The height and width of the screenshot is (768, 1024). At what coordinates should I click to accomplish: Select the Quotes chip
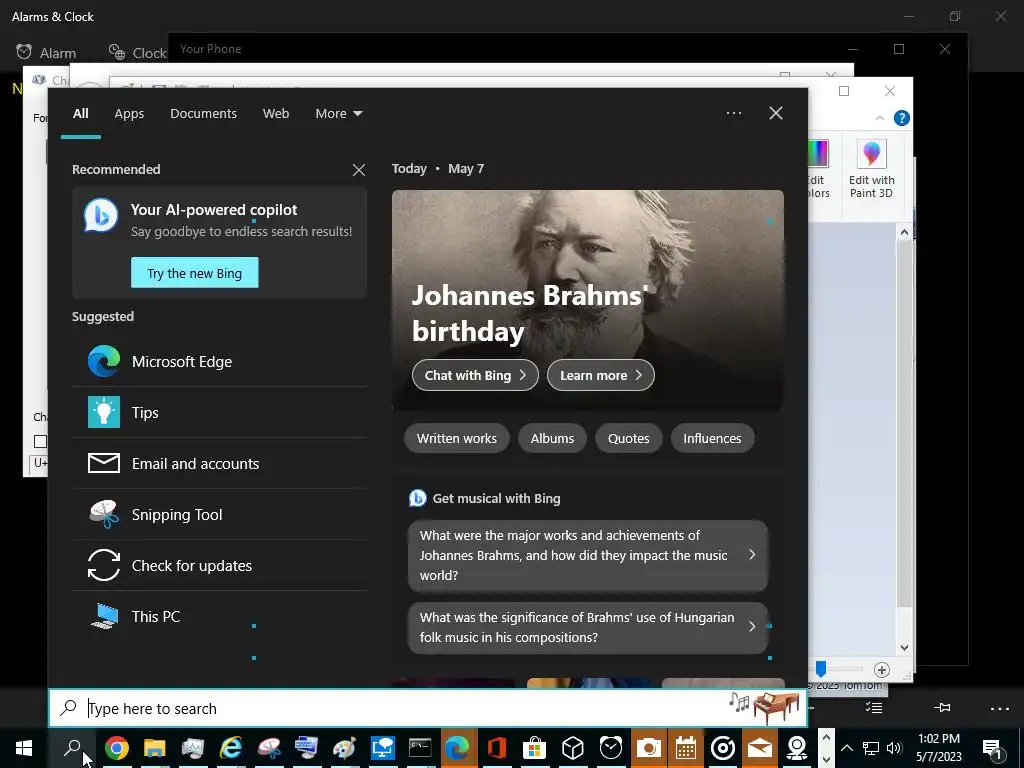[x=628, y=438]
